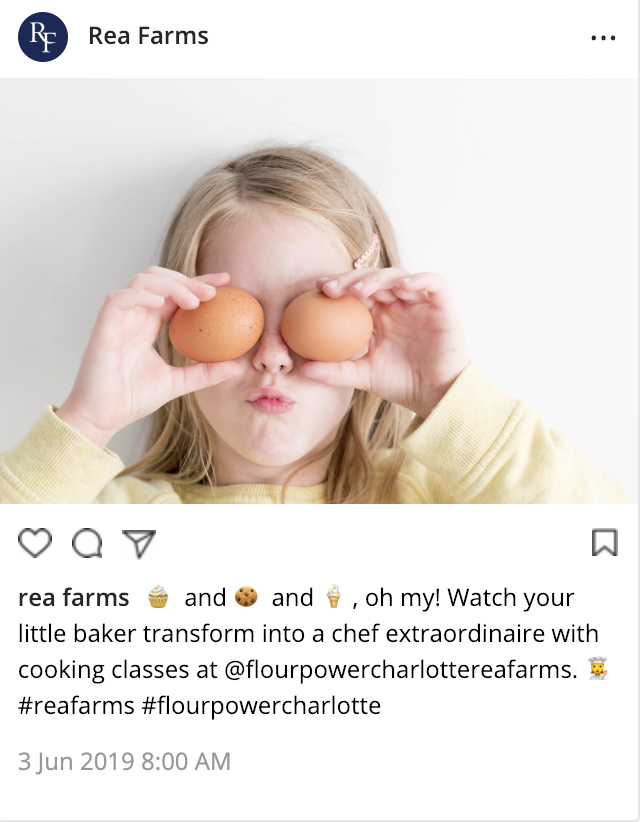Image resolution: width=640 pixels, height=822 pixels.
Task: Share the post with paper plane icon
Action: (139, 543)
